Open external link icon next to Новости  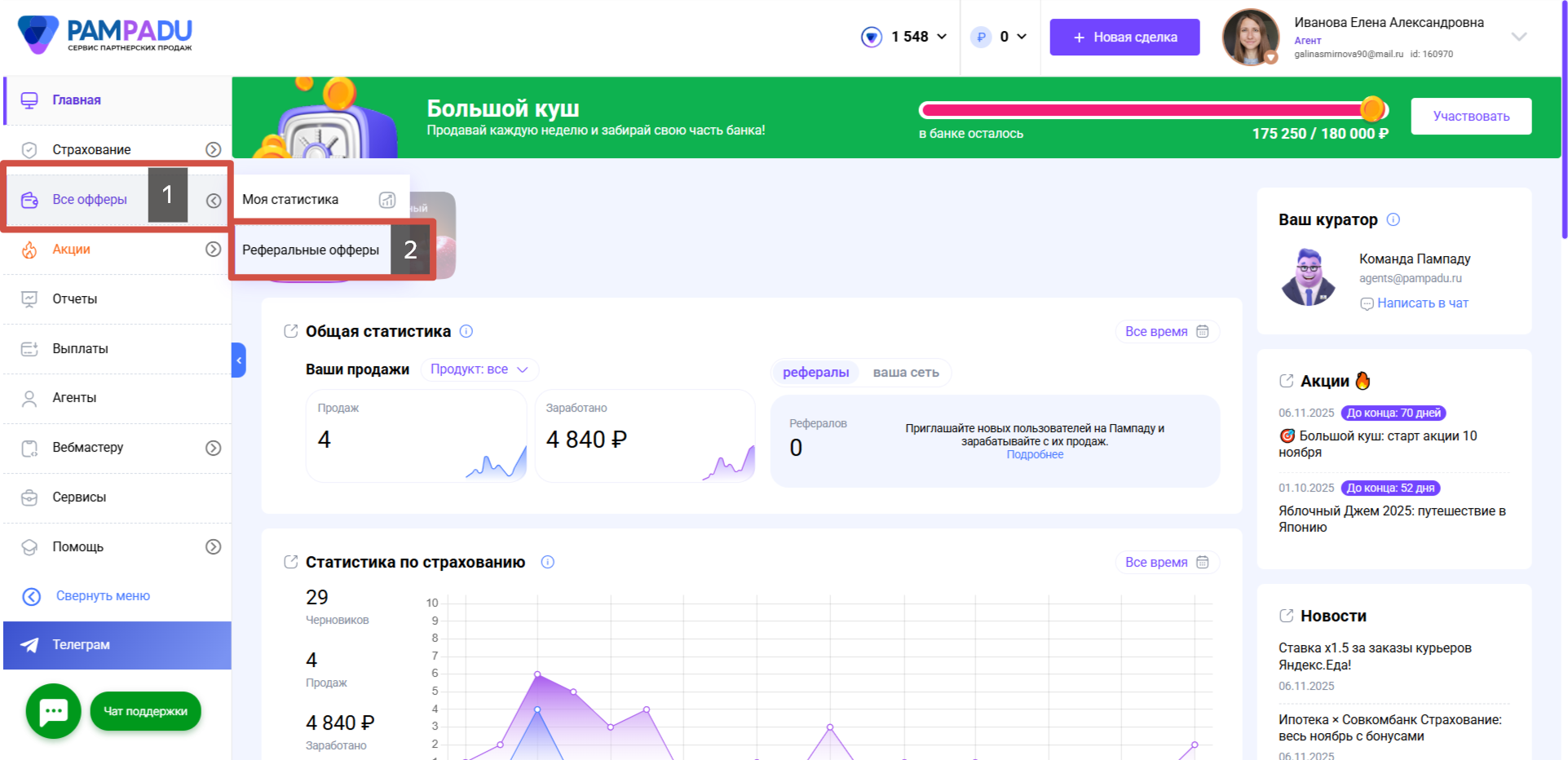(x=1287, y=616)
